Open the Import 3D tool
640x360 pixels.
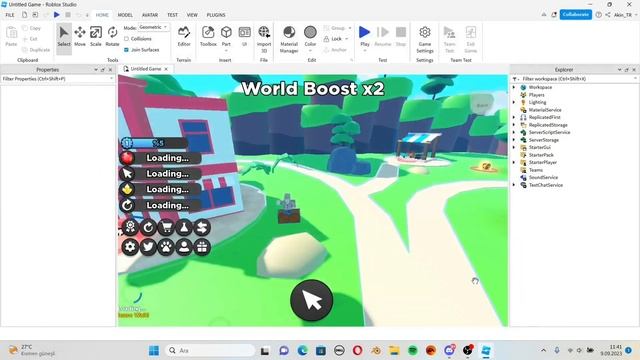click(x=264, y=39)
